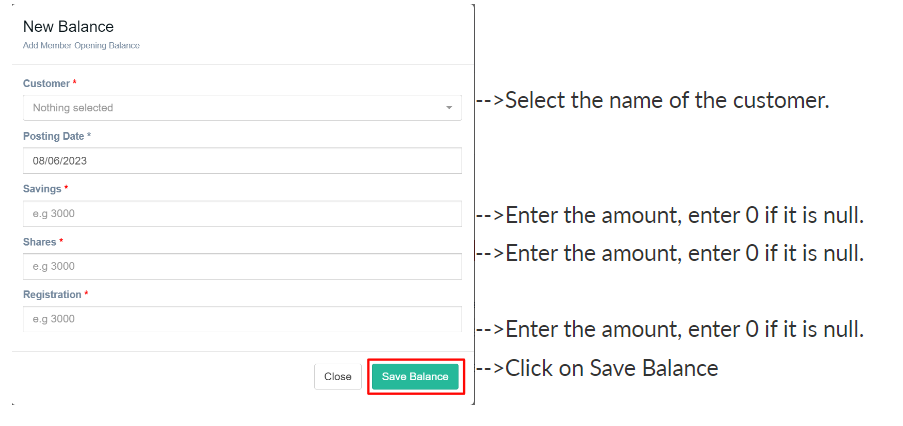This screenshot has width=903, height=426.
Task: Focus the Registration amount input field
Action: pos(241,319)
